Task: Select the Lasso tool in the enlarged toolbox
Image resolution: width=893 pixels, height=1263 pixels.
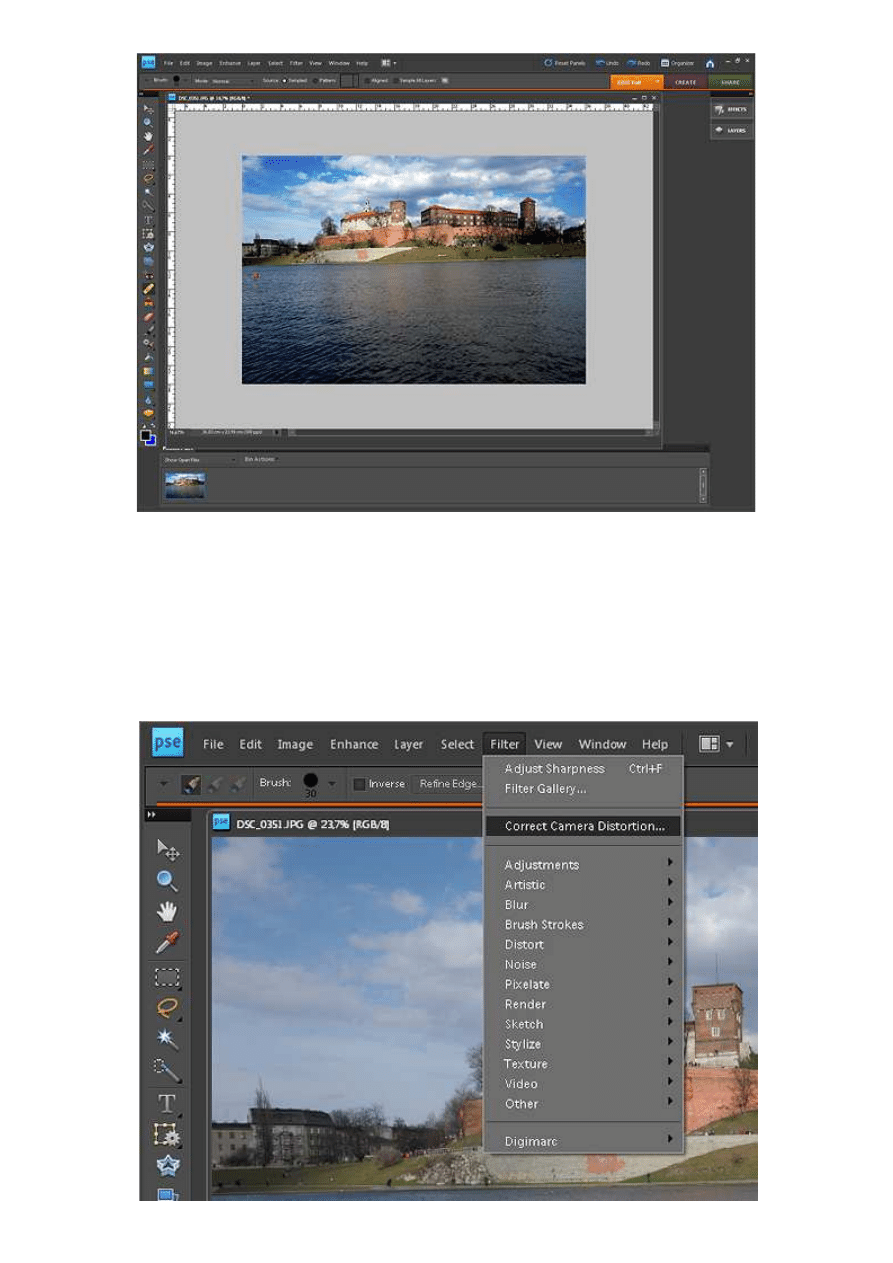Action: [167, 1008]
